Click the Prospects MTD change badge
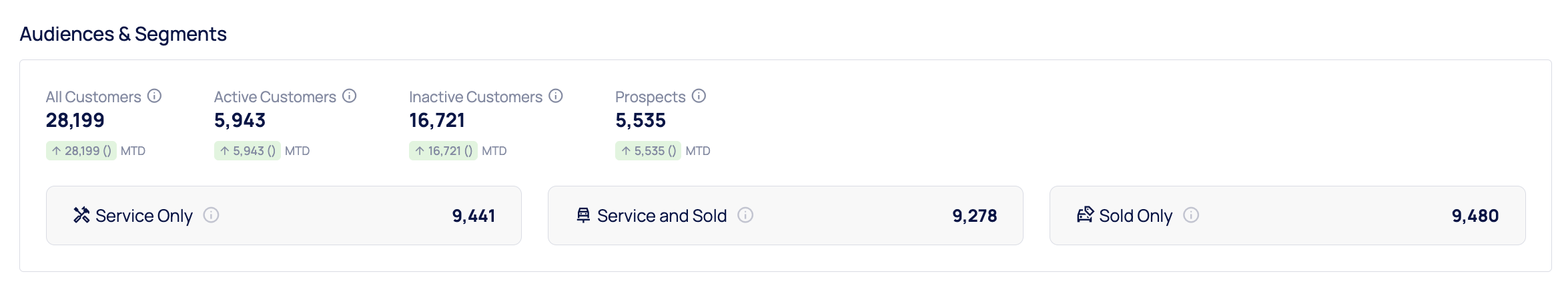 click(x=648, y=151)
